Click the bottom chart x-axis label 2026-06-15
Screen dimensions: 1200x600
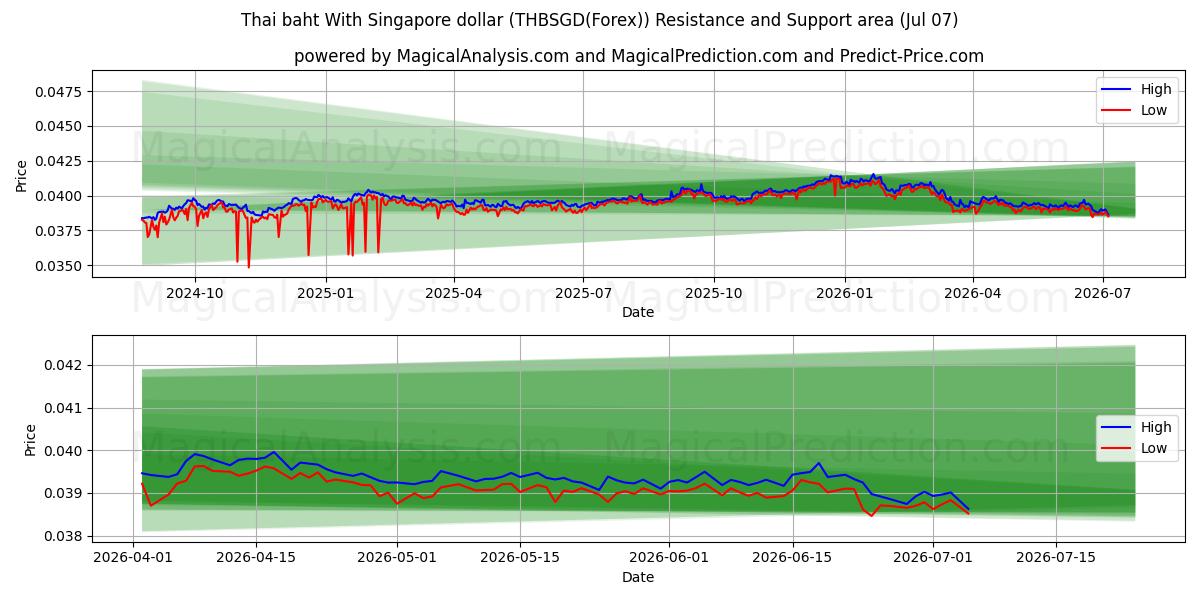click(793, 559)
